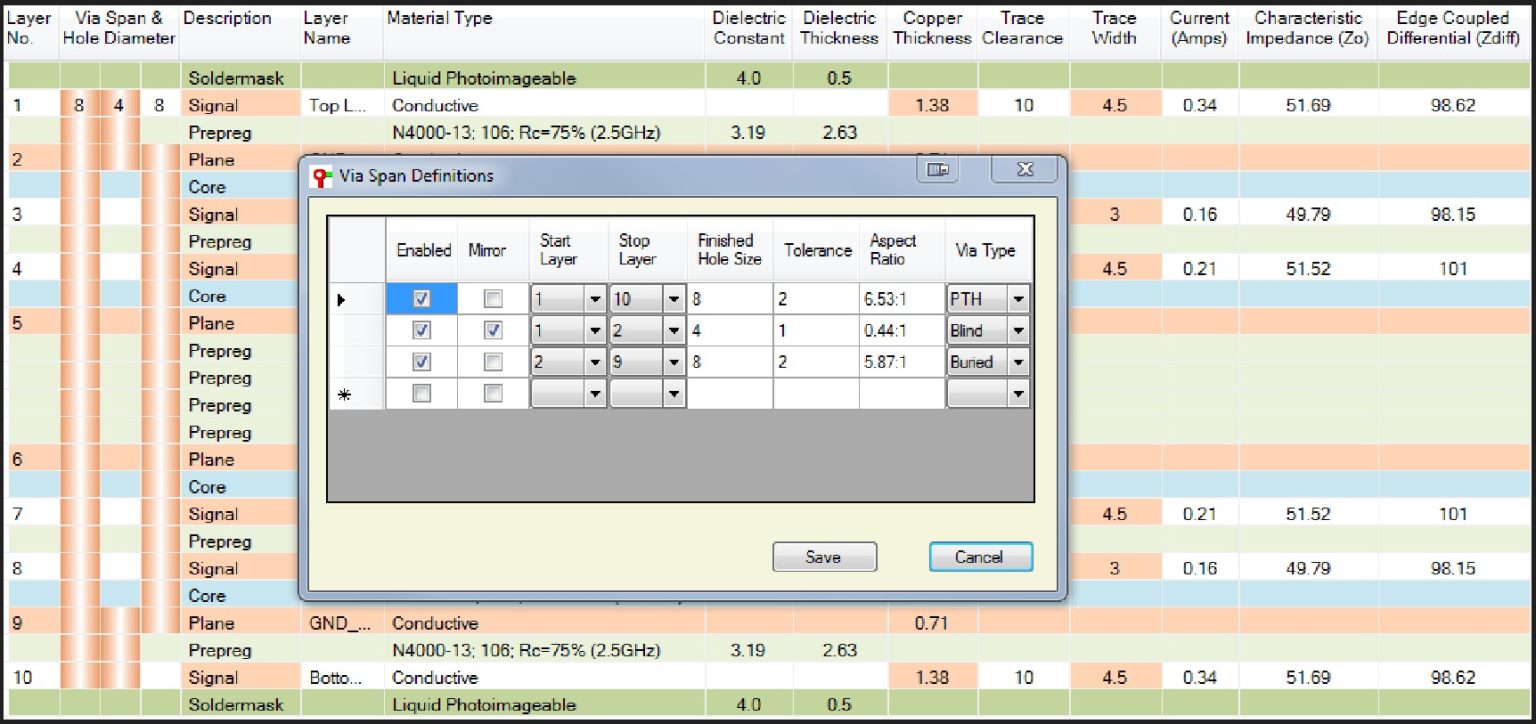Click the Save button
Screen dimensions: 1536x724
[x=824, y=557]
